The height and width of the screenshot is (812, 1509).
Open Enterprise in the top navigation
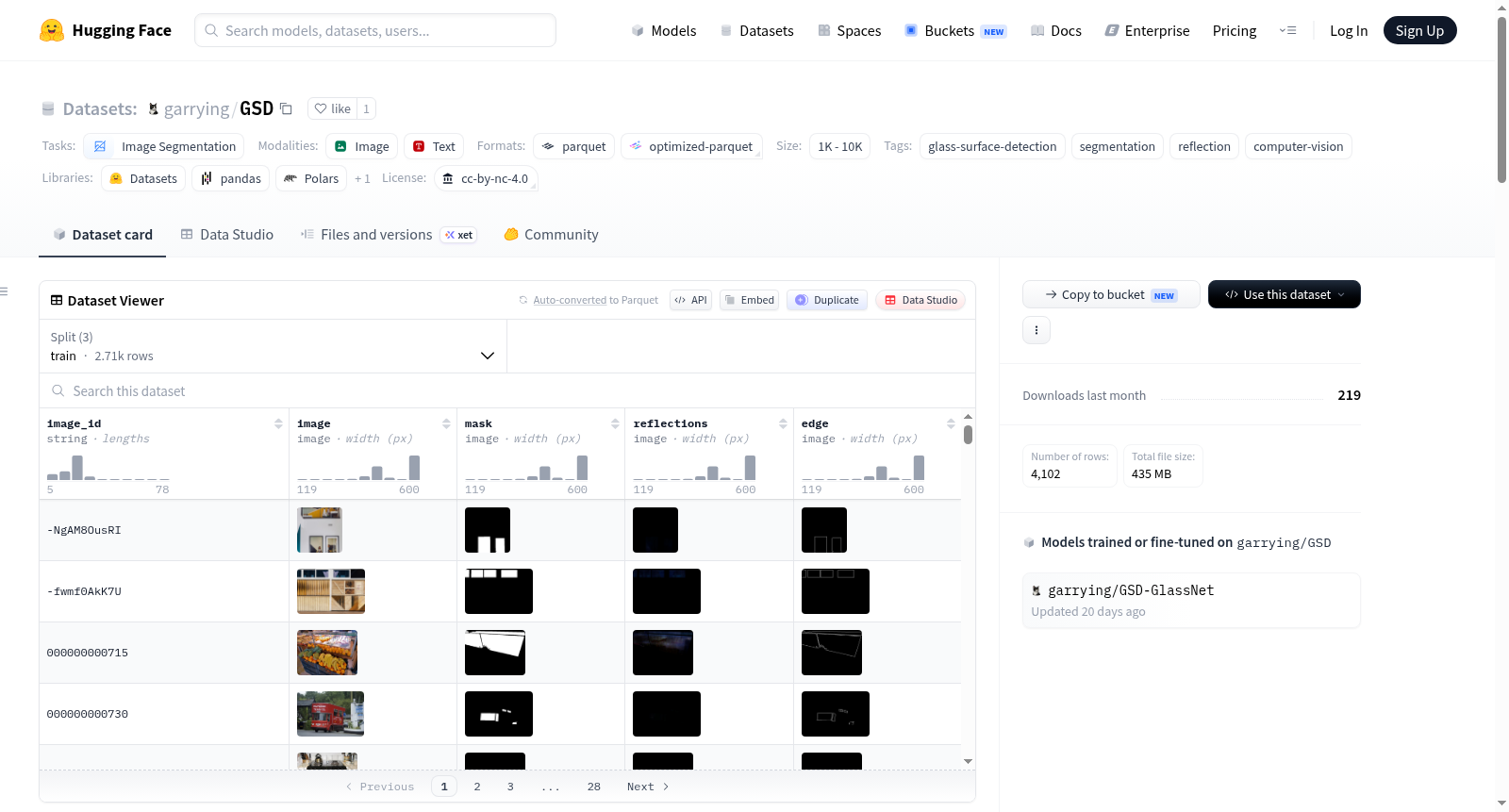(x=1147, y=30)
